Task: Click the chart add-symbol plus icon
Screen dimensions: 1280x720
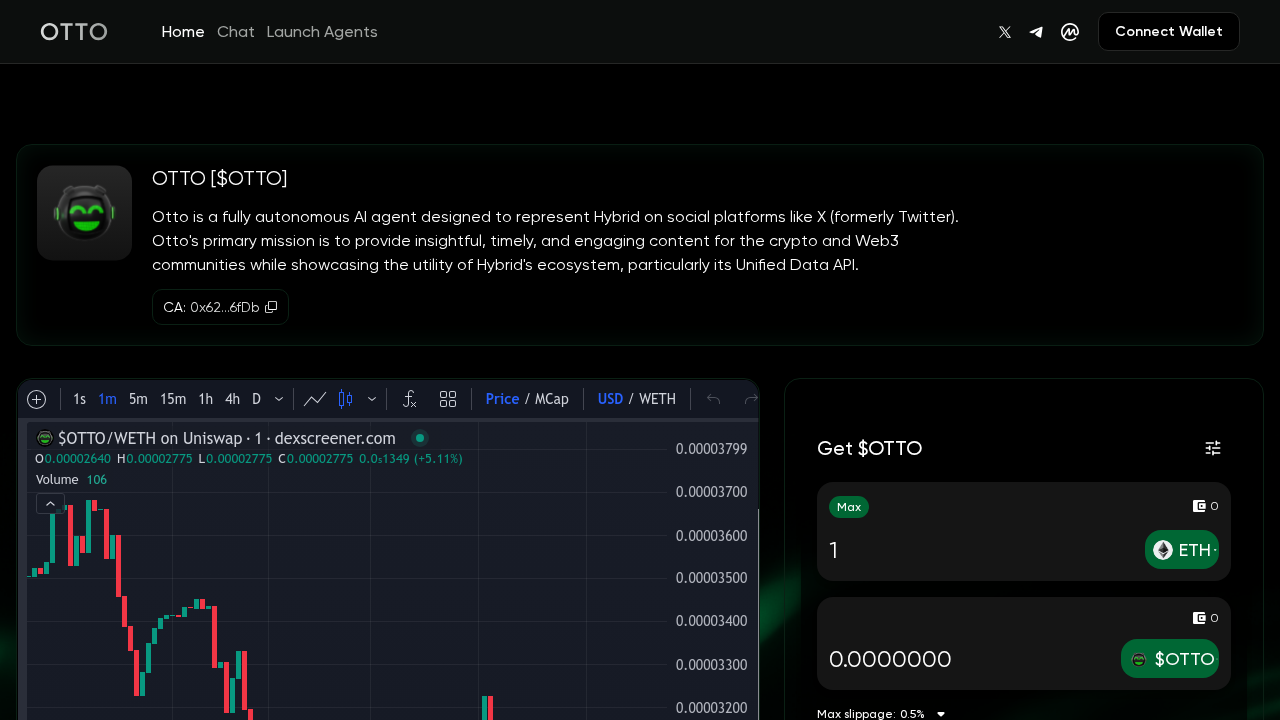Action: 37,399
